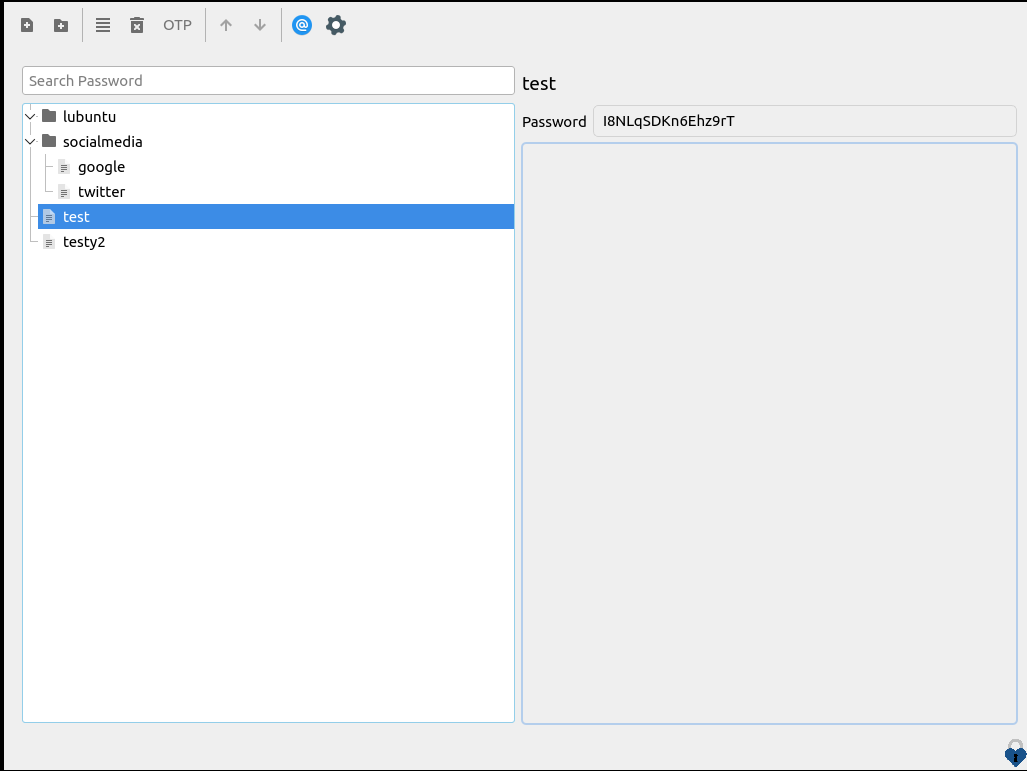This screenshot has height=771, width=1027.
Task: Select the socialmedia folder
Action: 102,142
